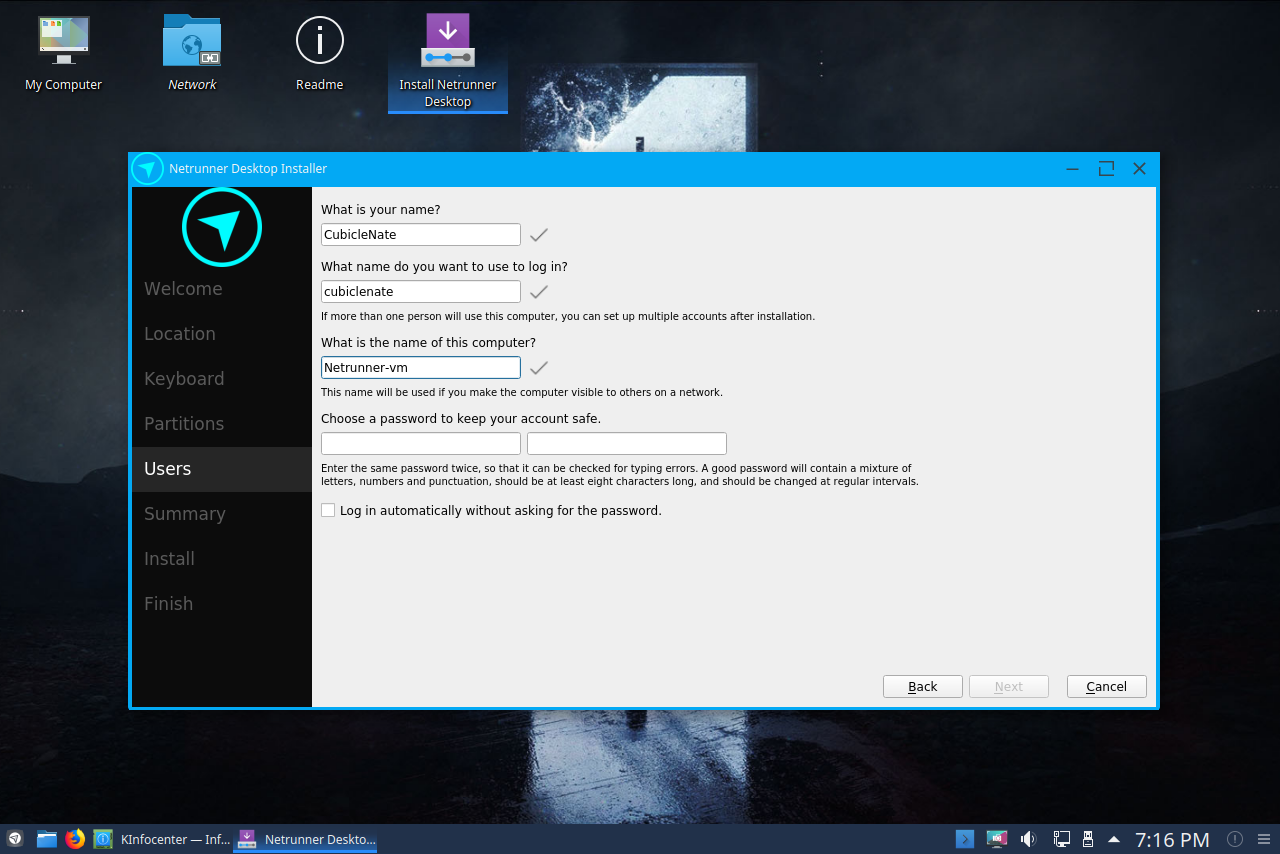This screenshot has width=1280, height=854.
Task: Select the Finish step in sidebar
Action: point(222,604)
